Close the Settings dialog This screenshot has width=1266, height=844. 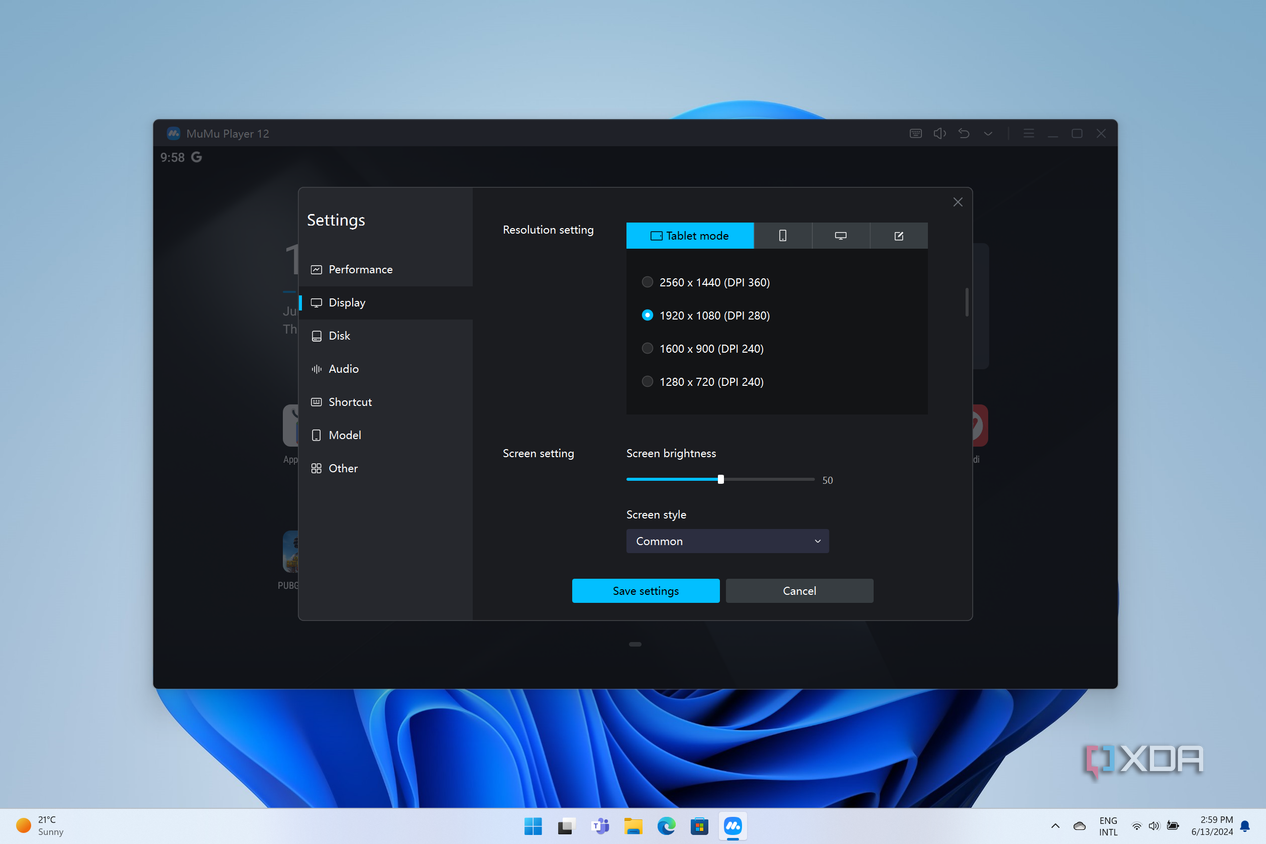(x=958, y=202)
